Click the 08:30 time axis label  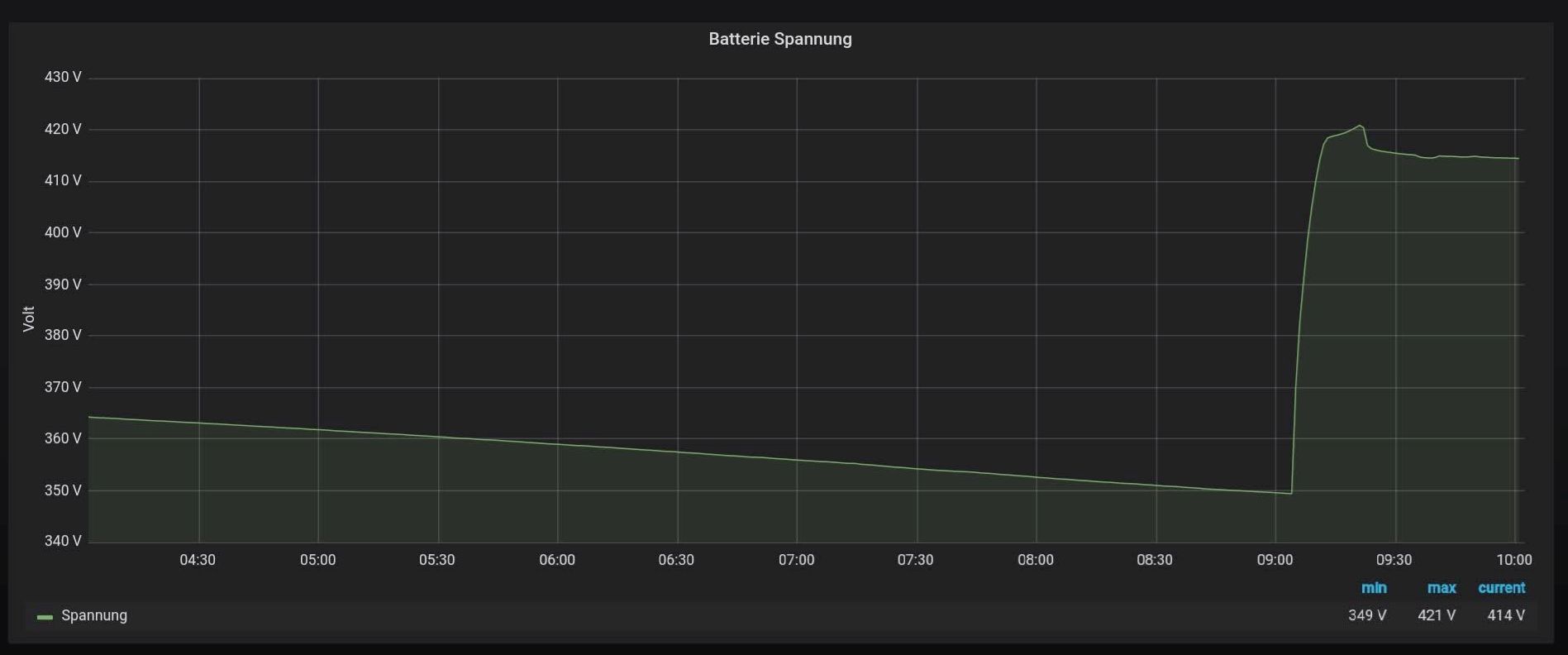(x=1155, y=560)
